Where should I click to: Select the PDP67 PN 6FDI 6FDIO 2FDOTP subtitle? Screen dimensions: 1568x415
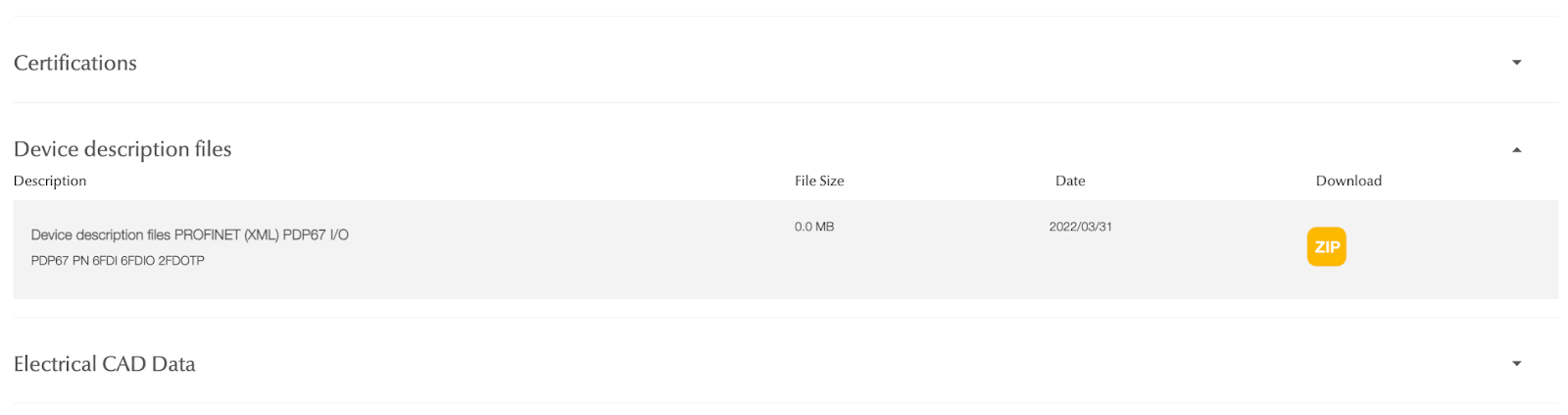(x=118, y=261)
